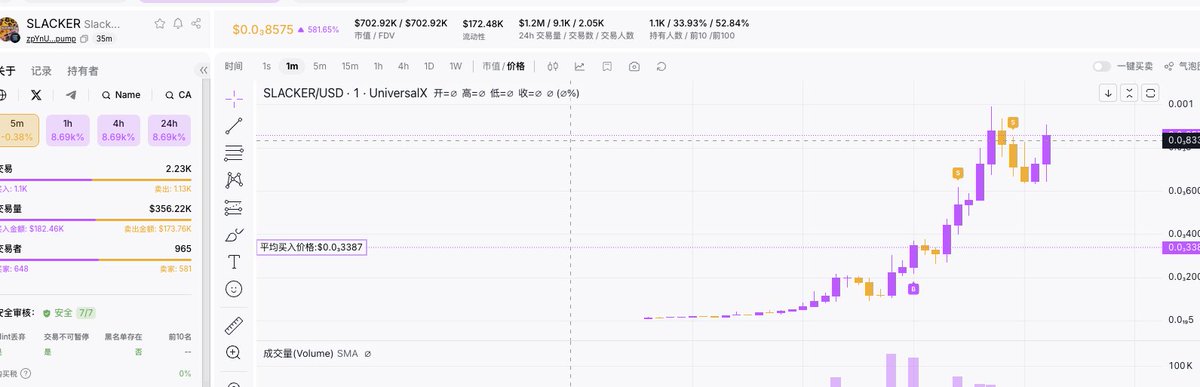The width and height of the screenshot is (1200, 387).
Task: Open the bell price alert icon
Action: point(178,22)
